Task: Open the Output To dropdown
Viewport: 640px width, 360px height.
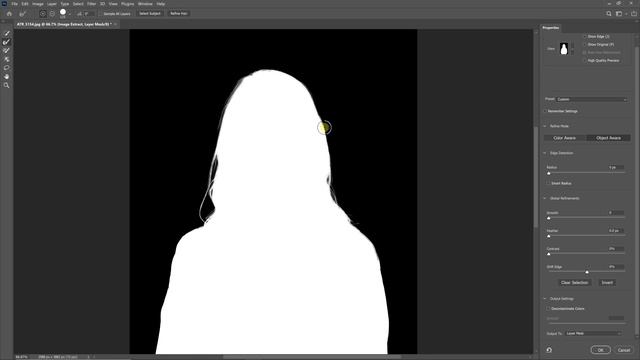Action: click(593, 333)
